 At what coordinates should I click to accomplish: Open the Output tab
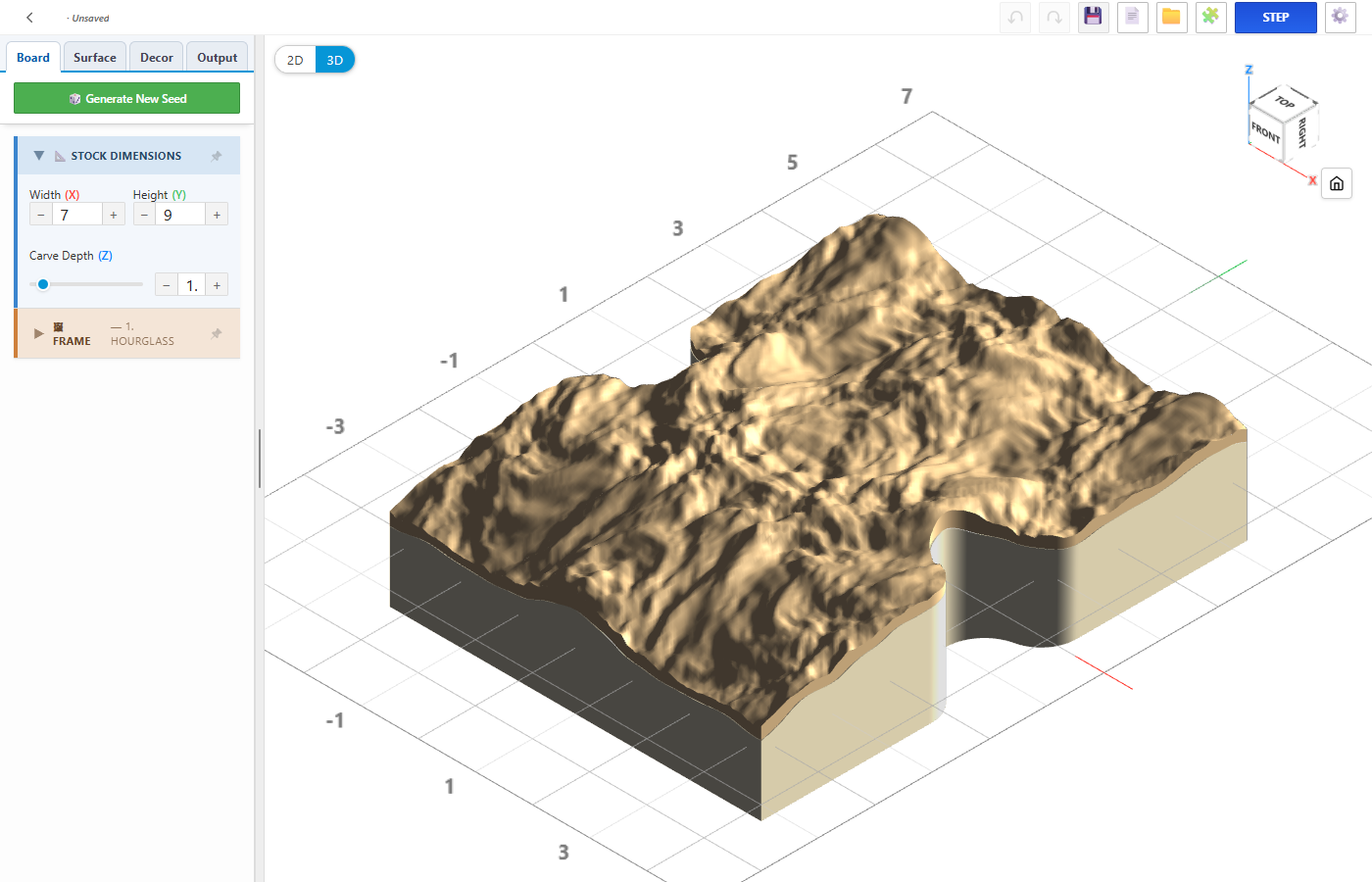[218, 58]
